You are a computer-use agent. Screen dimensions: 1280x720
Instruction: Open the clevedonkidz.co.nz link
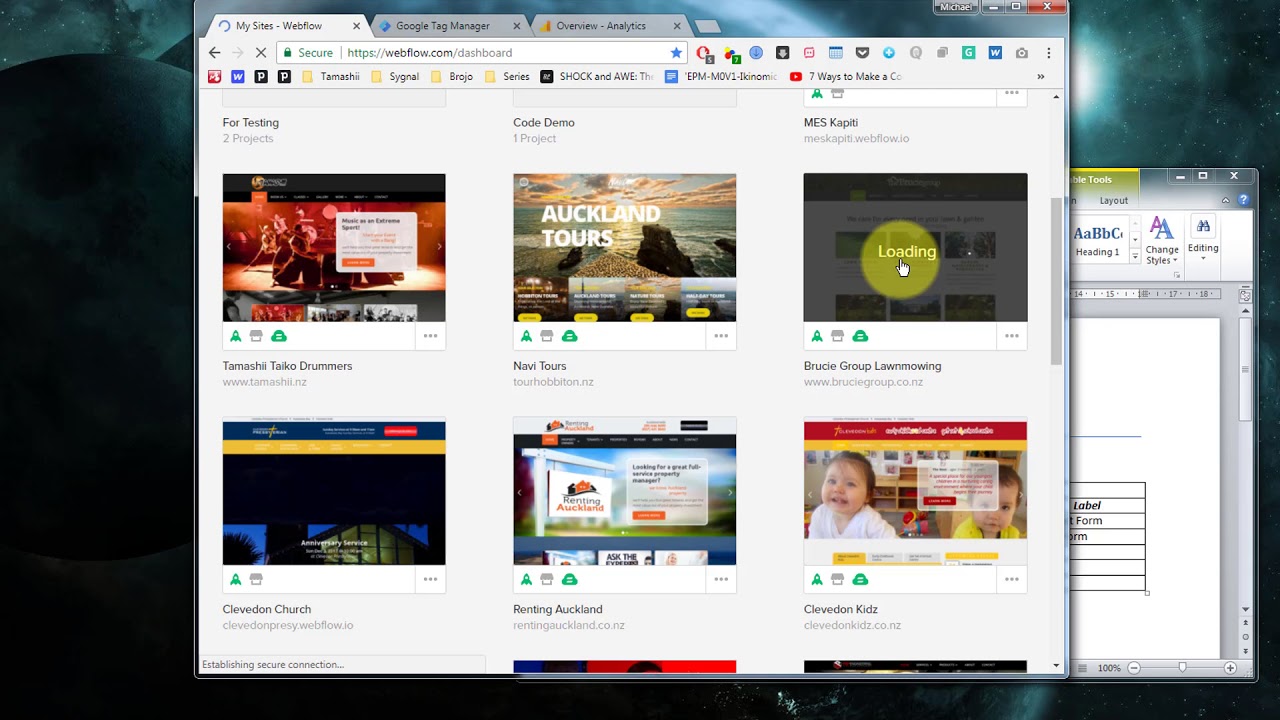[x=852, y=625]
